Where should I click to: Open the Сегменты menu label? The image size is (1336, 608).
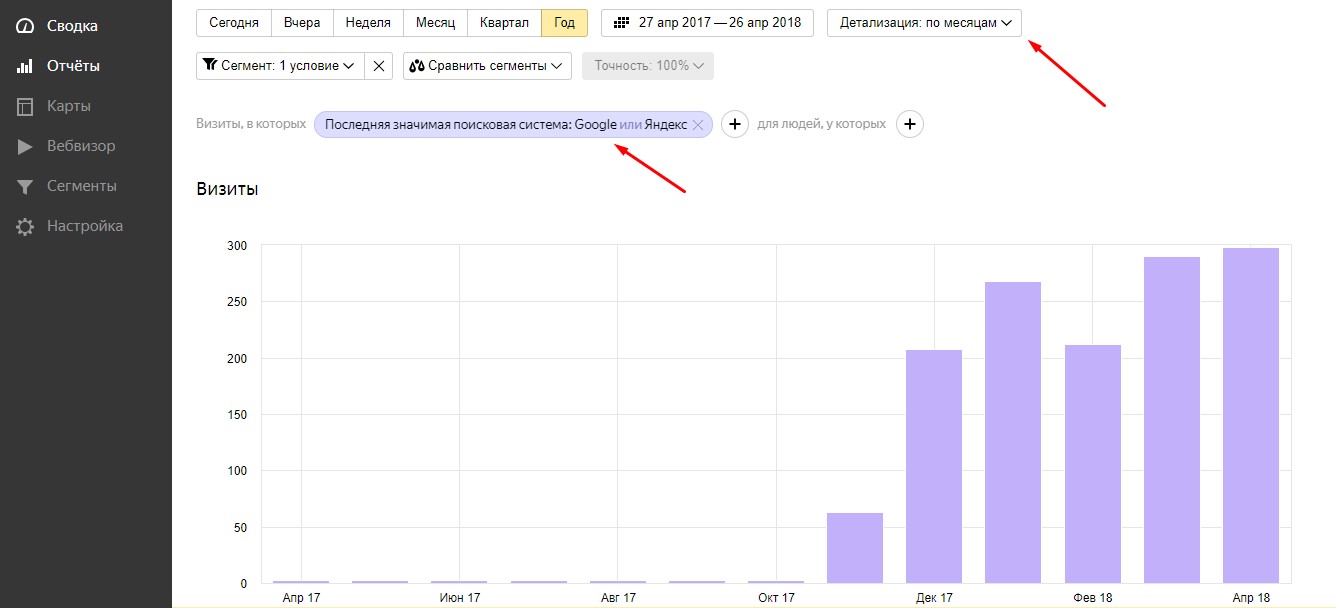[82, 186]
